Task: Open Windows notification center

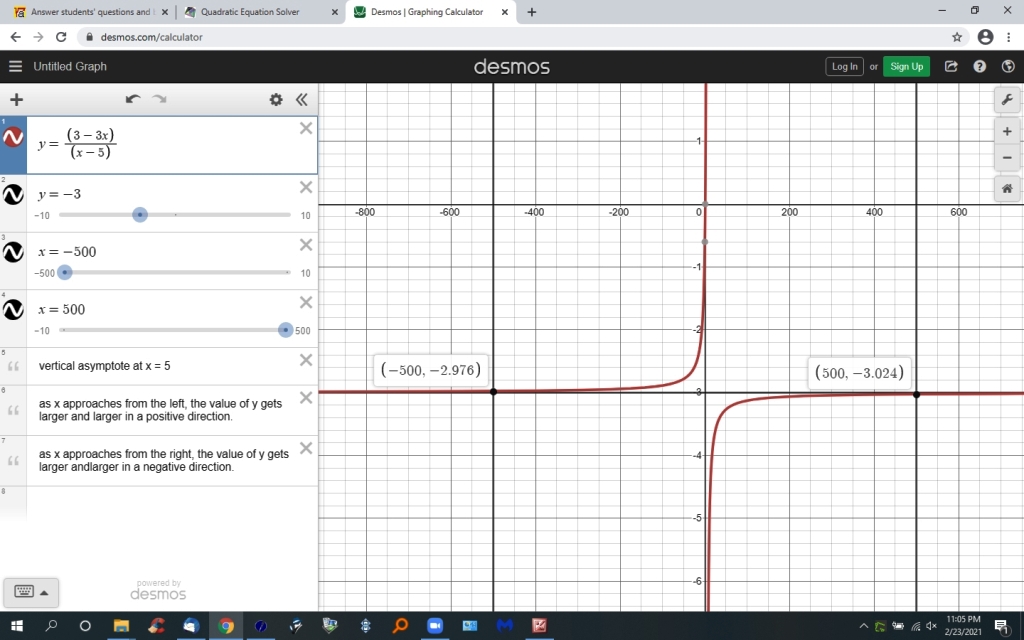Action: tap(1002, 626)
